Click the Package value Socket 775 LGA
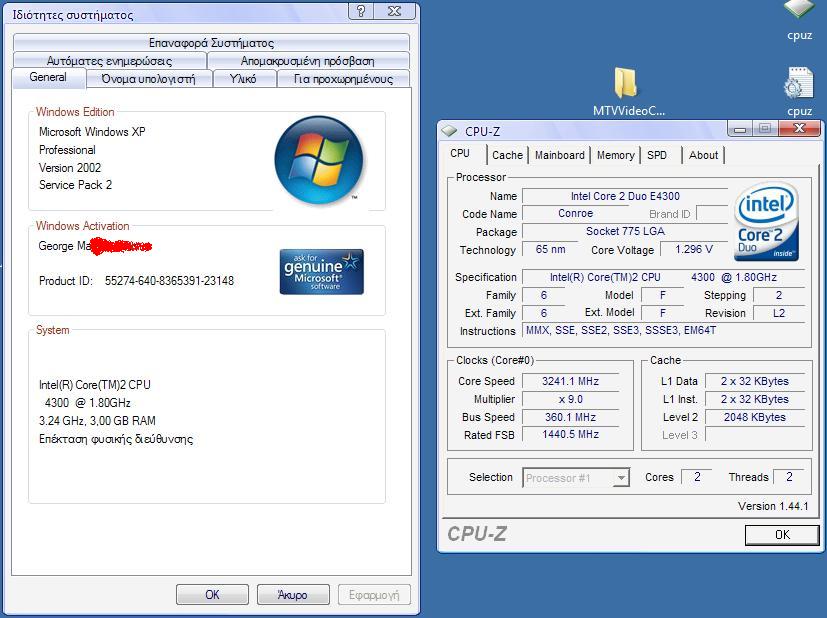Viewport: 827px width, 618px height. point(625,231)
